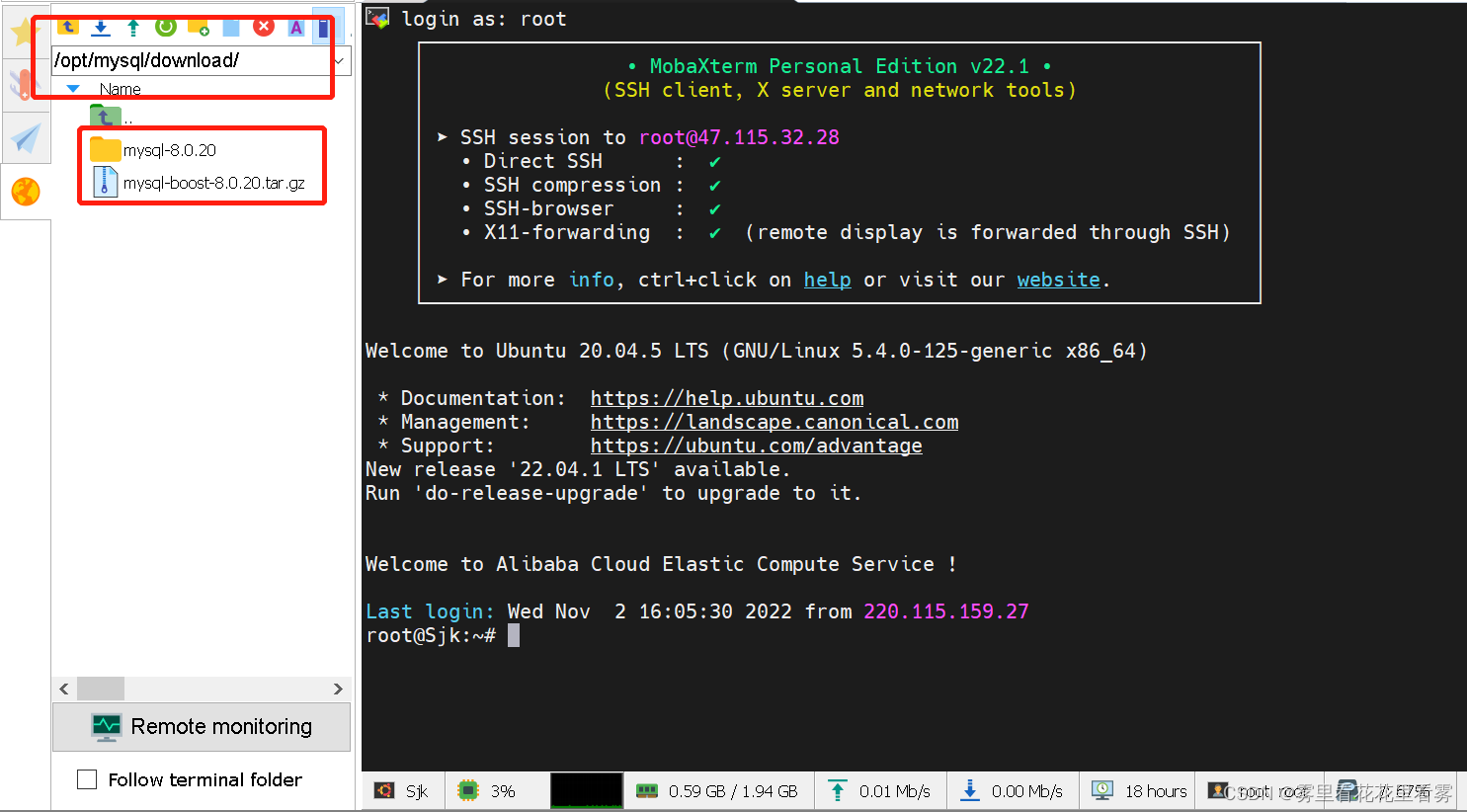Click the root@47.115.32.28 session text
The height and width of the screenshot is (812, 1467).
tap(739, 137)
